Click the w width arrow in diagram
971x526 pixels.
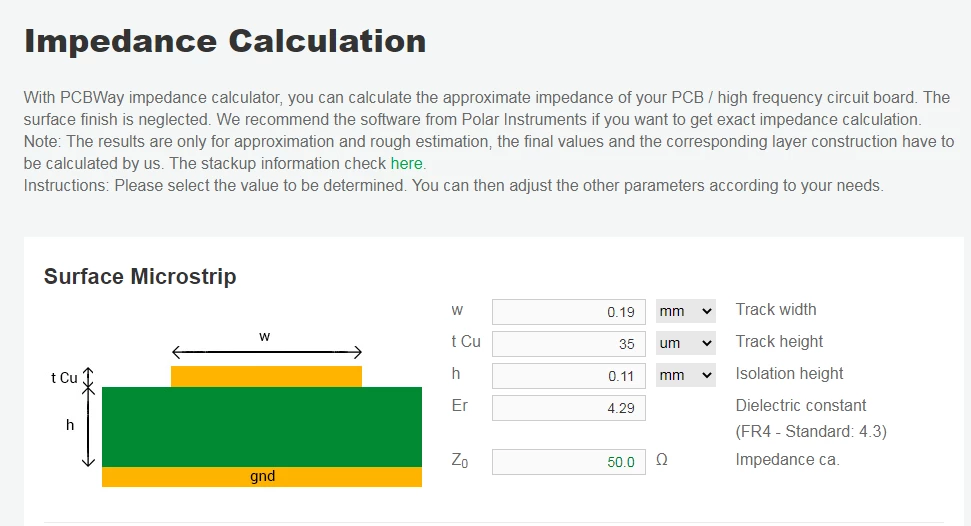tap(266, 352)
